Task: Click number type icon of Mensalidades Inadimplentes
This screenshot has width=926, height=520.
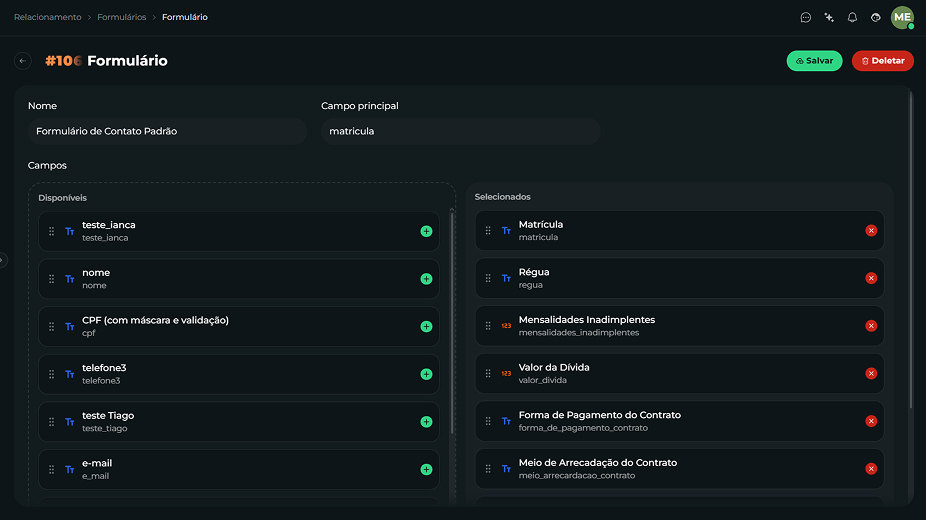Action: coord(506,326)
